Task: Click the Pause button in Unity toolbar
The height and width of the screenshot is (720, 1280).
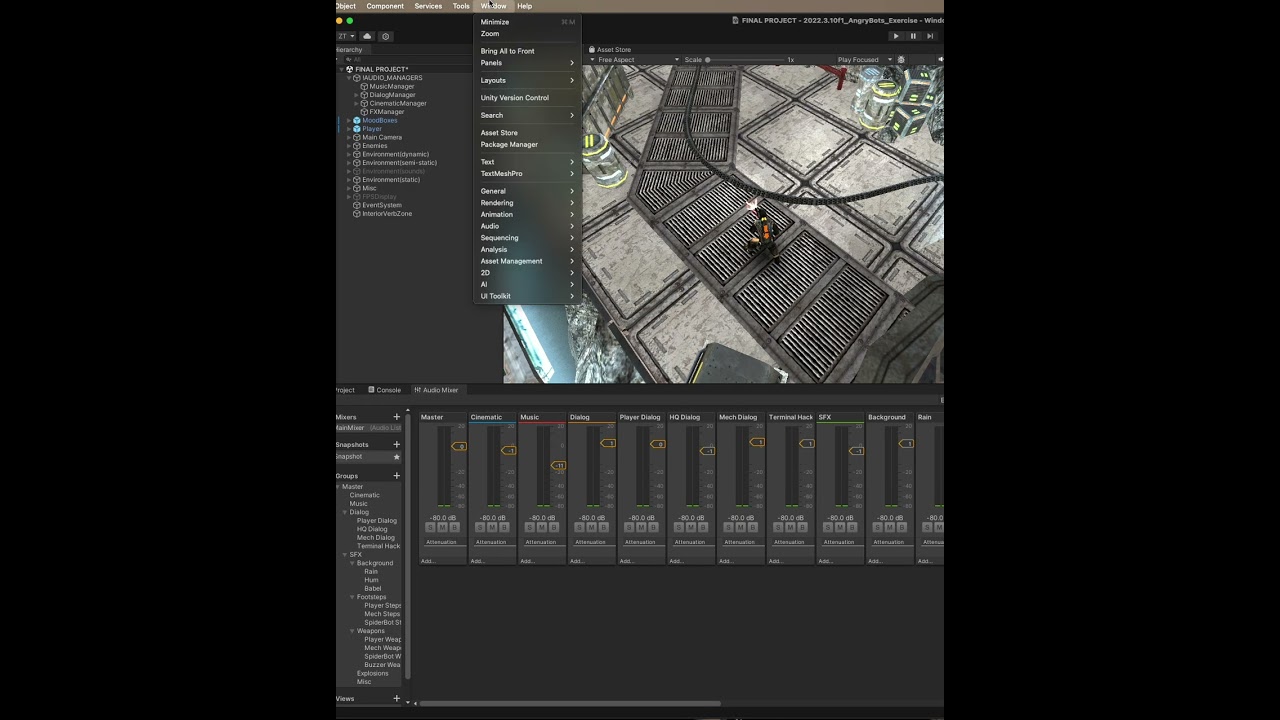Action: point(913,36)
